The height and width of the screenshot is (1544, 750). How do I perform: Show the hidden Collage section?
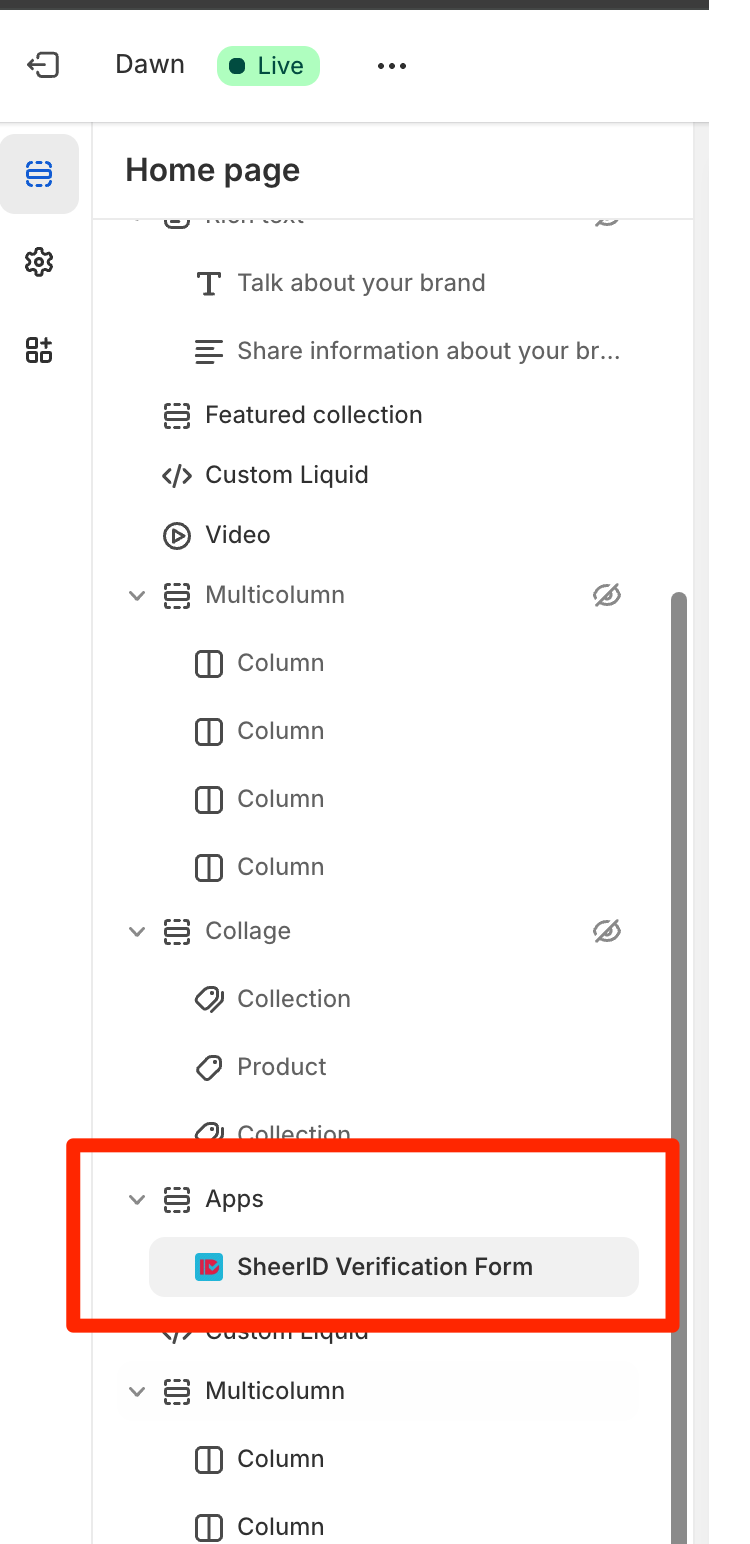(x=606, y=932)
